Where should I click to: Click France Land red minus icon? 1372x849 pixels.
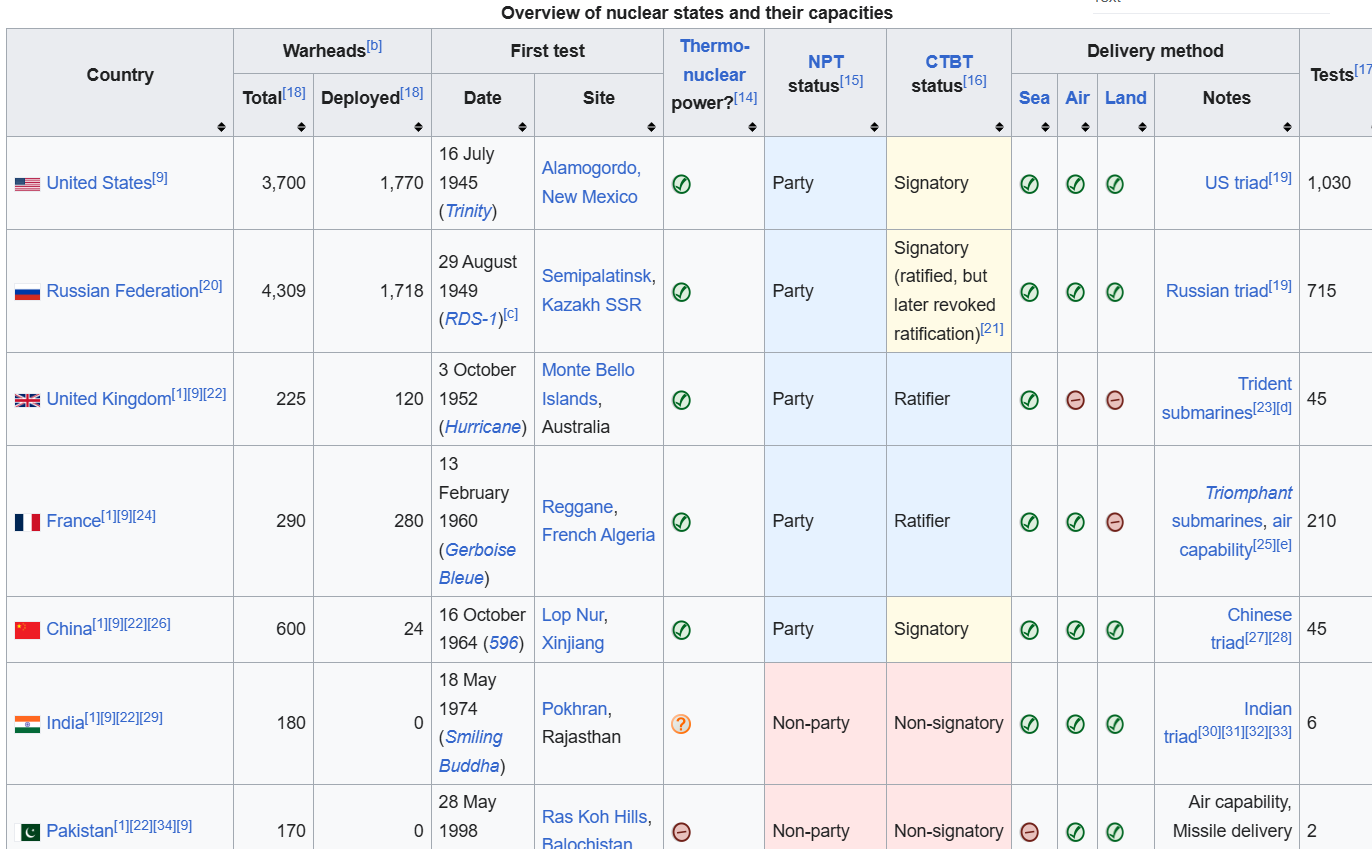point(1115,522)
